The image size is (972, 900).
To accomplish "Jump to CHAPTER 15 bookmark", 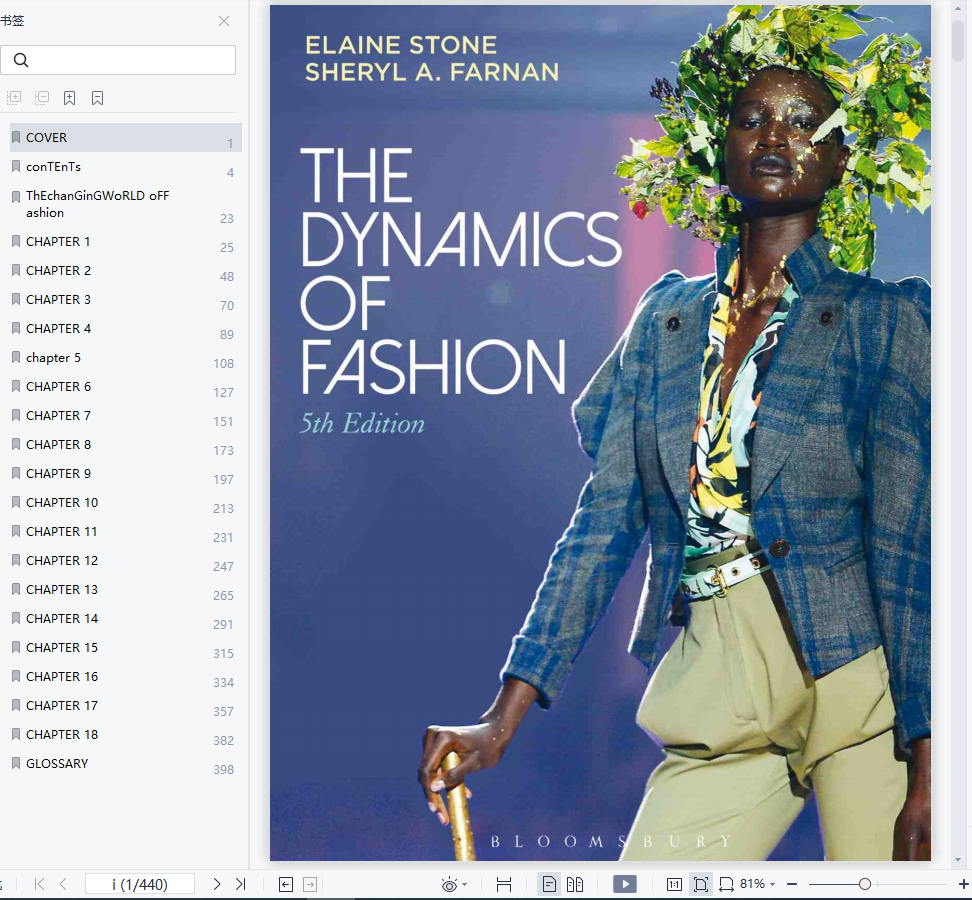I will (126, 648).
